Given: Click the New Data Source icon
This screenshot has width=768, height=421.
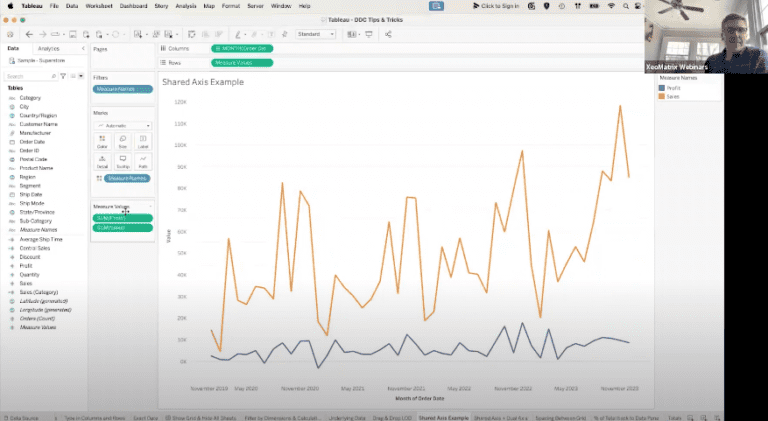Looking at the screenshot, I should click(86, 34).
